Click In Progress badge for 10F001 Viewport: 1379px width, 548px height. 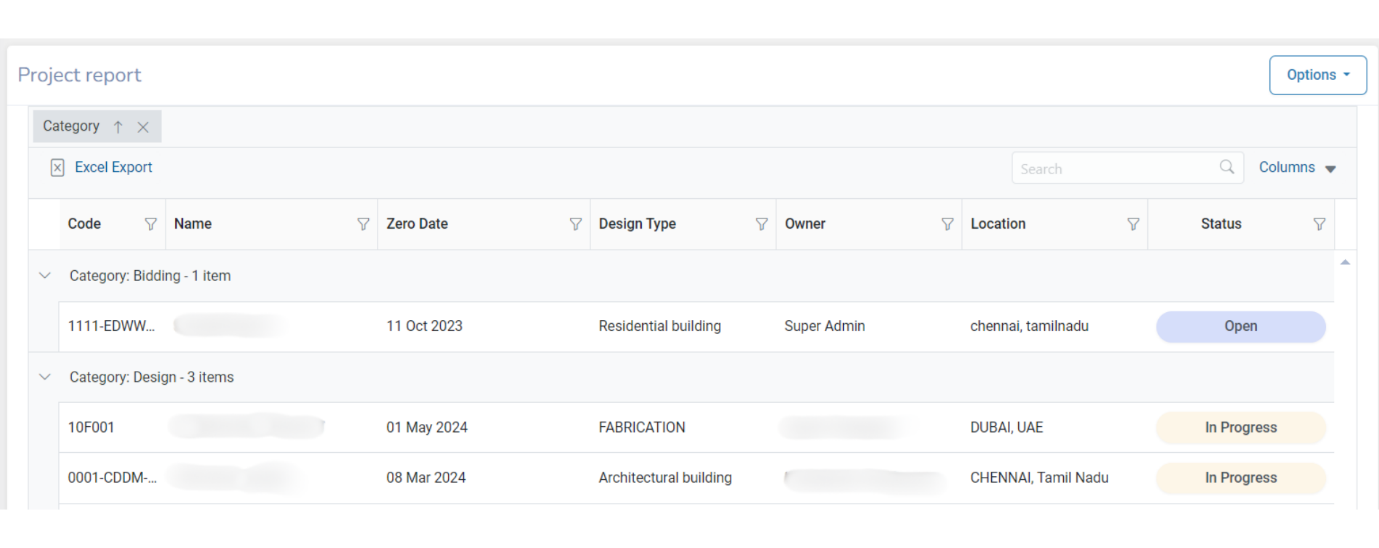pos(1240,428)
